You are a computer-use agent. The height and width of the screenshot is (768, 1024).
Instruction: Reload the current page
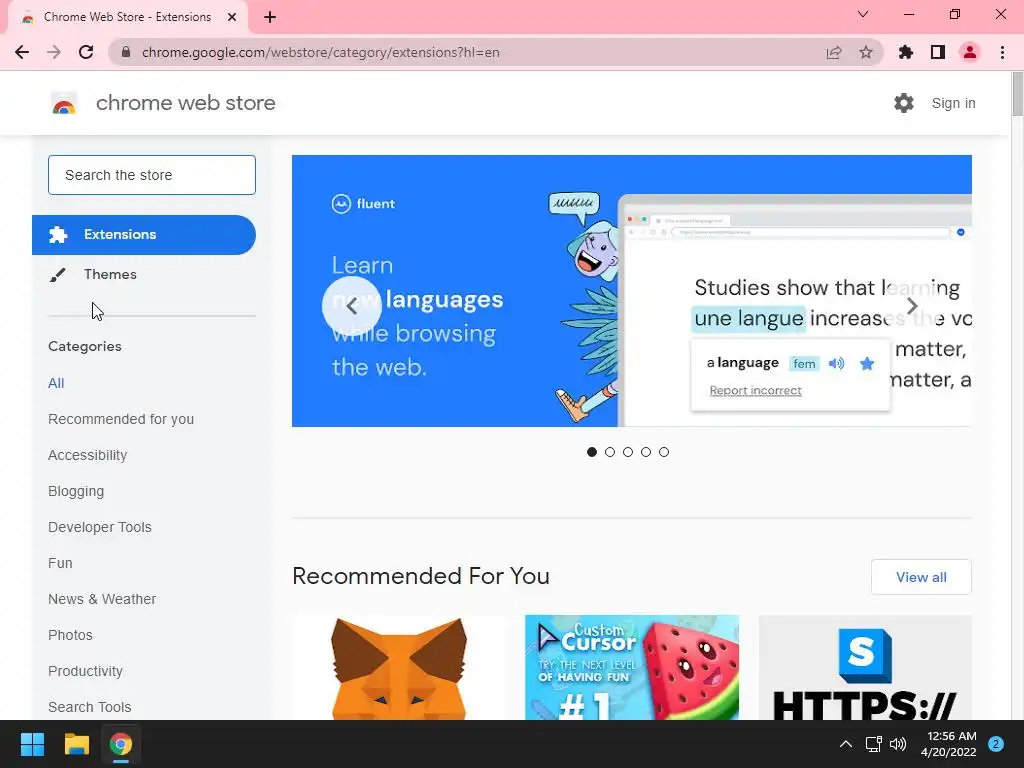pyautogui.click(x=86, y=52)
